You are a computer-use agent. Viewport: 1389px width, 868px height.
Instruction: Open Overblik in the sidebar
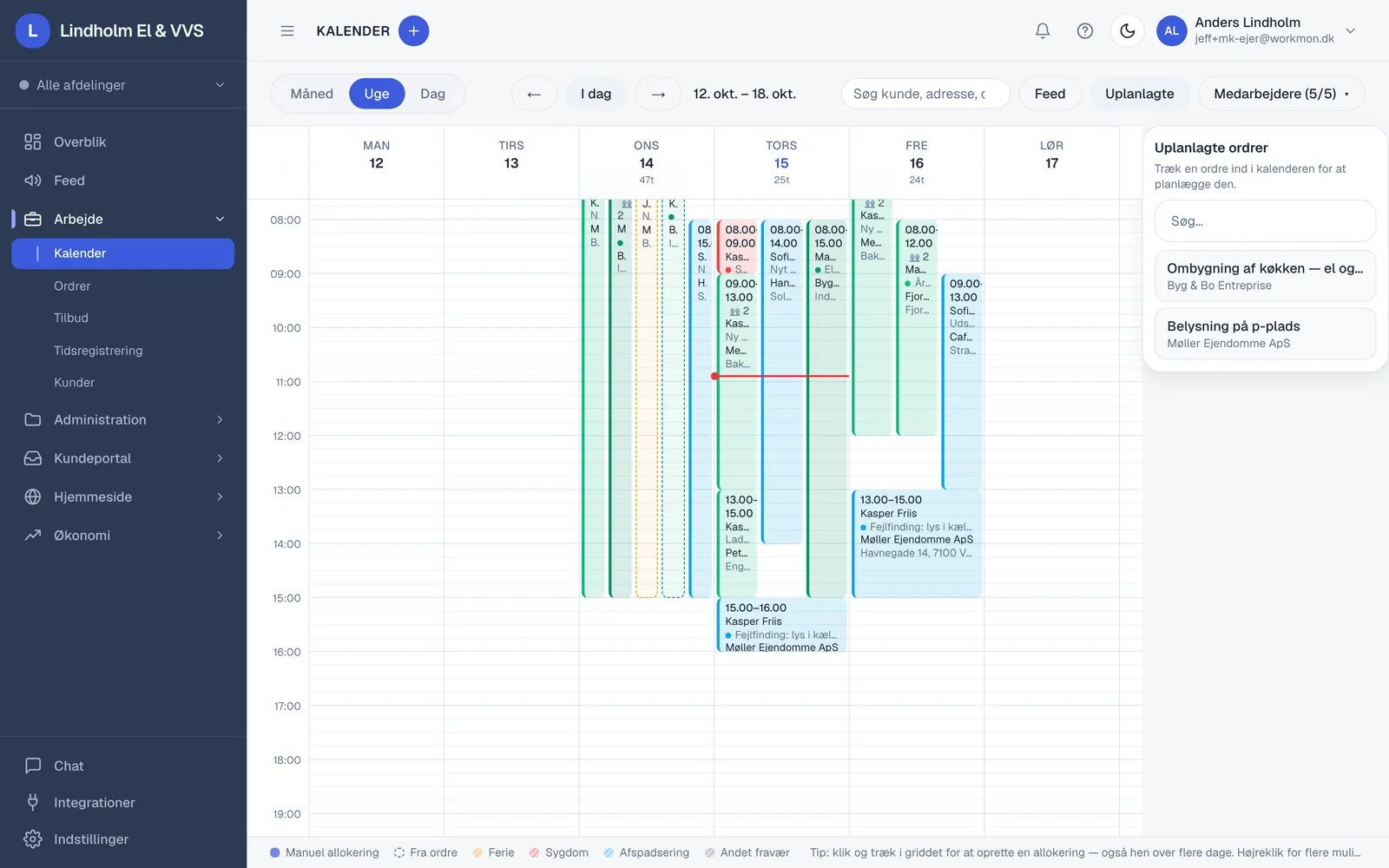point(123,141)
